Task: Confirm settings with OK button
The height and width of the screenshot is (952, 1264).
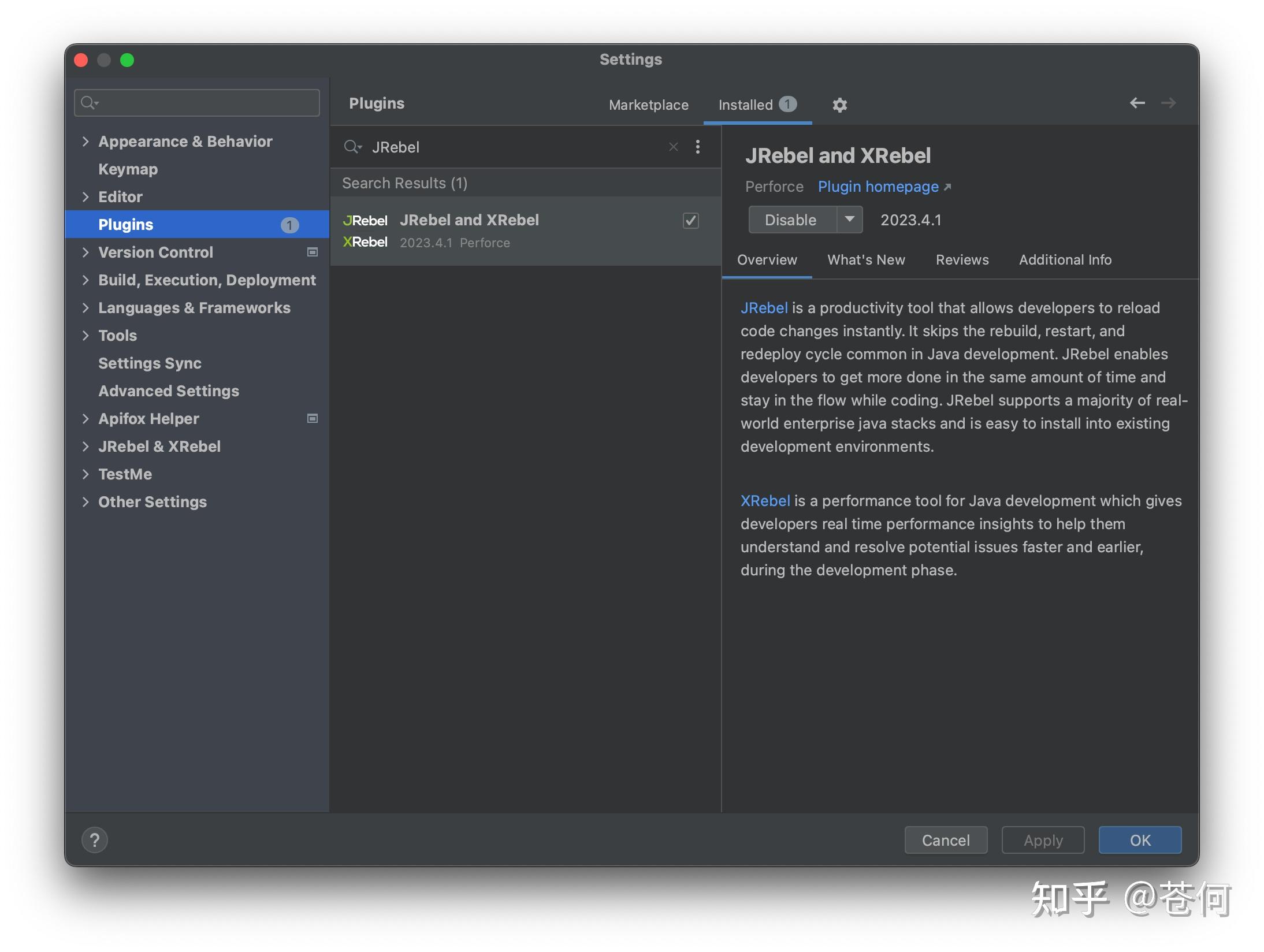Action: coord(1140,840)
